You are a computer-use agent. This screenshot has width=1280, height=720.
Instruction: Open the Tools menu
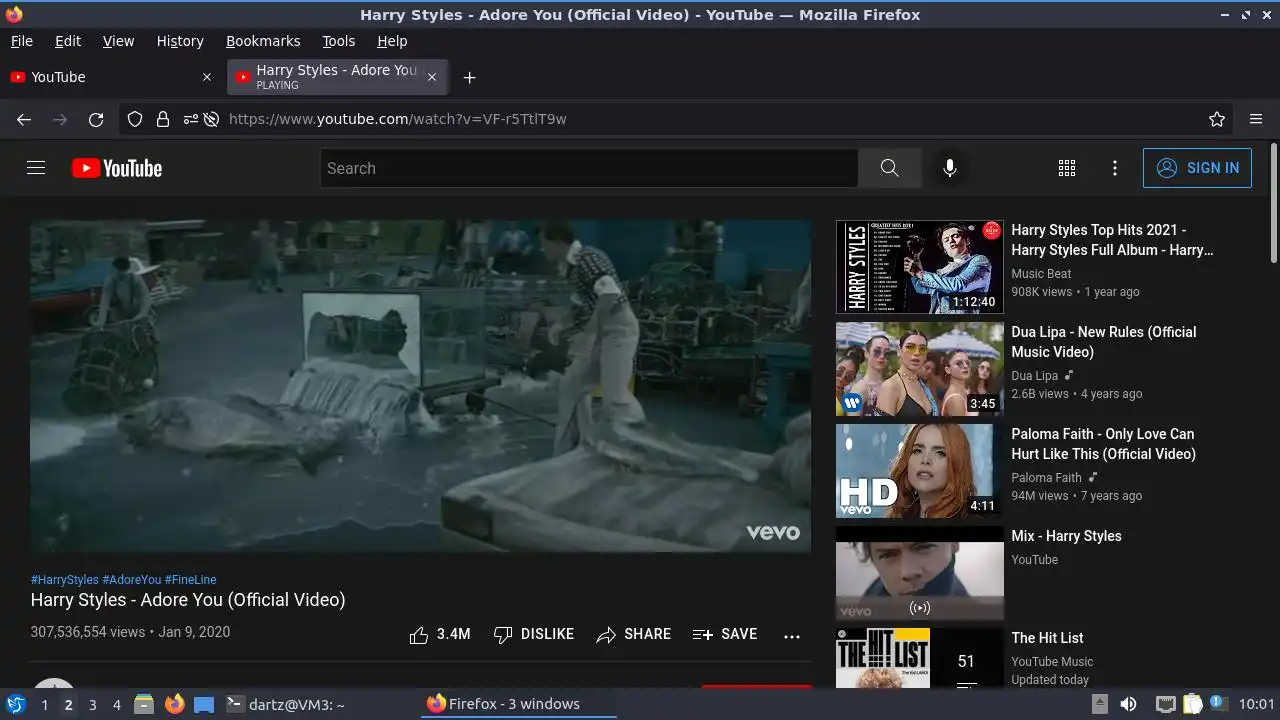click(x=339, y=41)
